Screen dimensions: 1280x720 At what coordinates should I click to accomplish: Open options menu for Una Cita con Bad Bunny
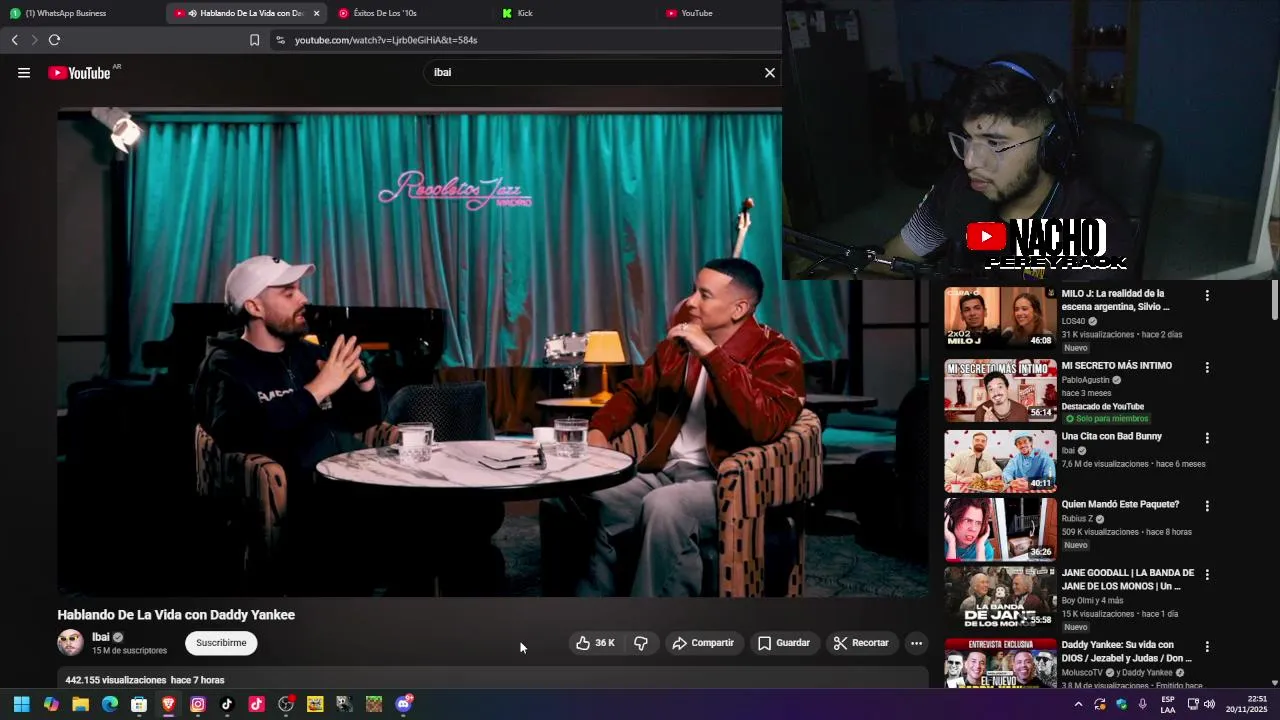coord(1207,438)
